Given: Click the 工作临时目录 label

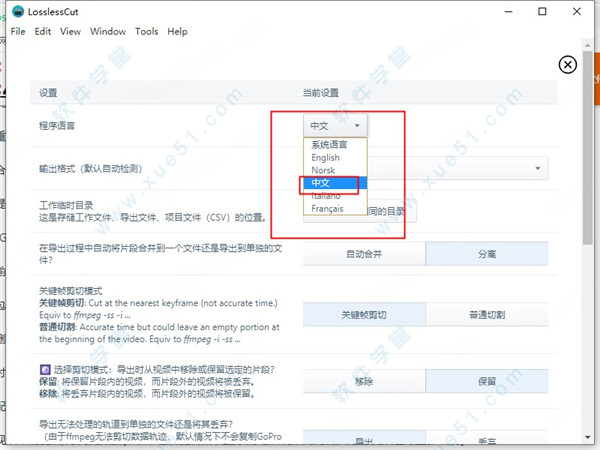Looking at the screenshot, I should pos(66,205).
